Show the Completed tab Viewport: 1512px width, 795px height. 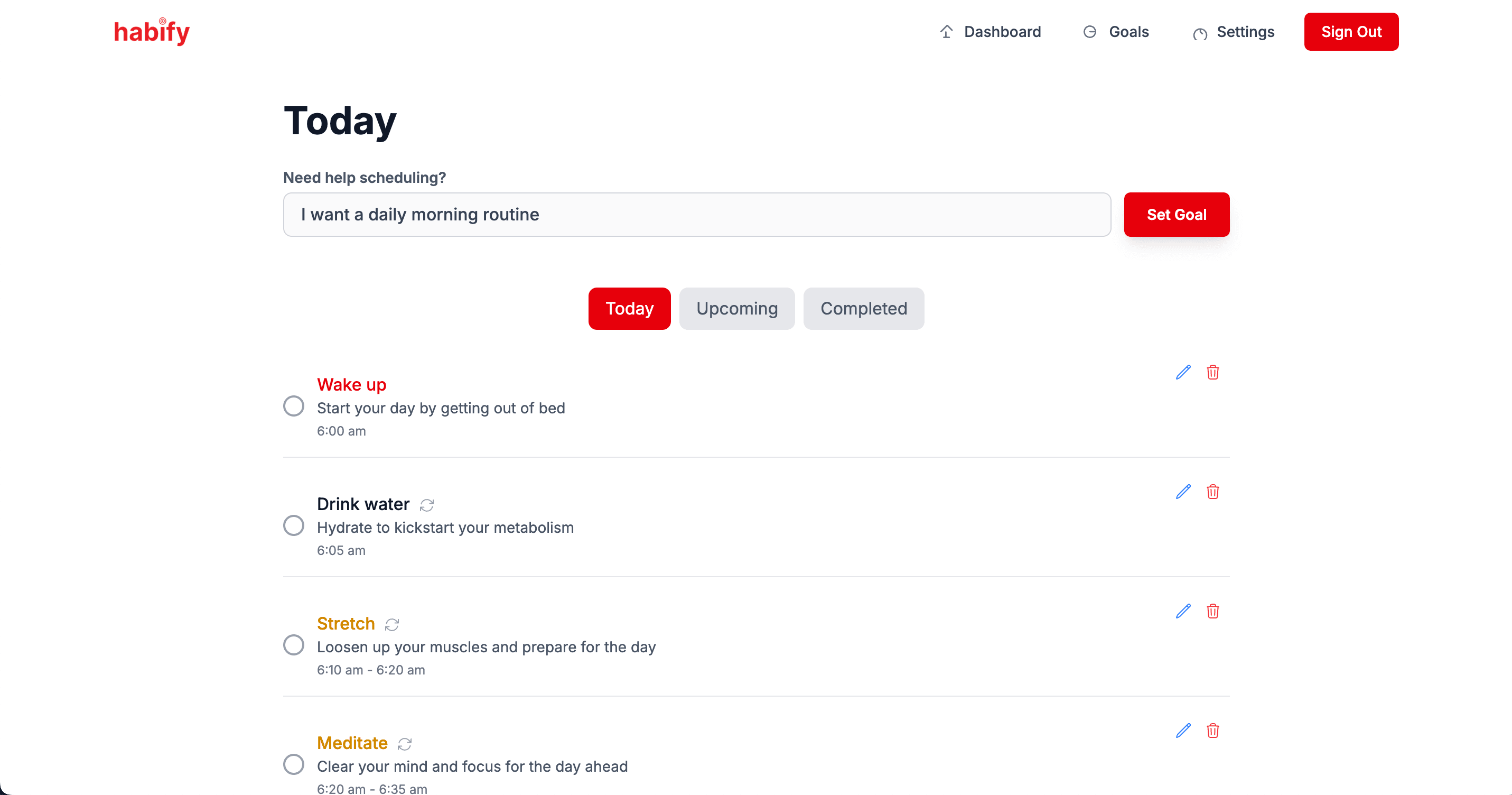click(x=863, y=308)
